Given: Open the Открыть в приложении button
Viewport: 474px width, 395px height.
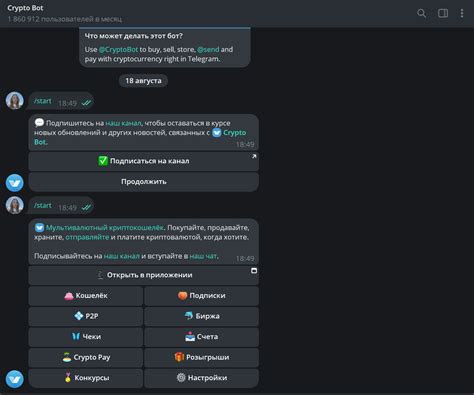Looking at the screenshot, I should coord(144,275).
